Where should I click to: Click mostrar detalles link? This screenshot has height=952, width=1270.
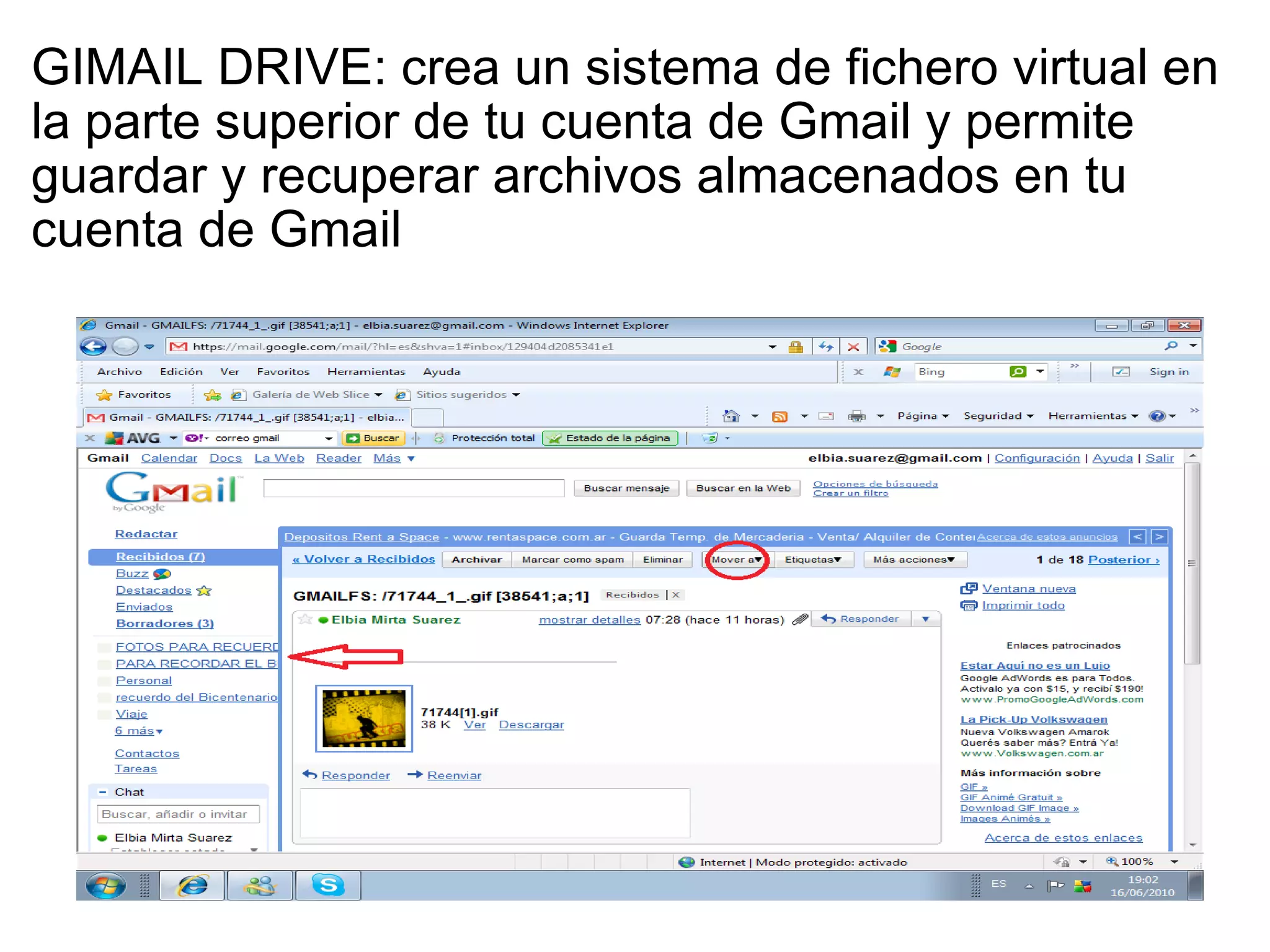[590, 620]
